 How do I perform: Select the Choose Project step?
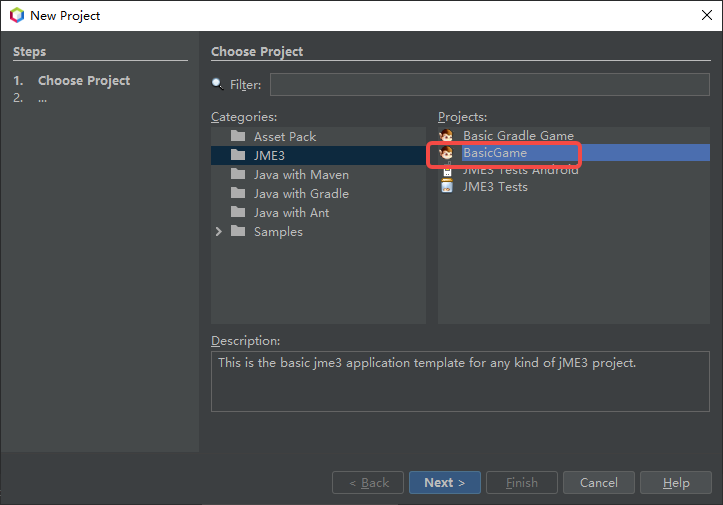coord(84,81)
